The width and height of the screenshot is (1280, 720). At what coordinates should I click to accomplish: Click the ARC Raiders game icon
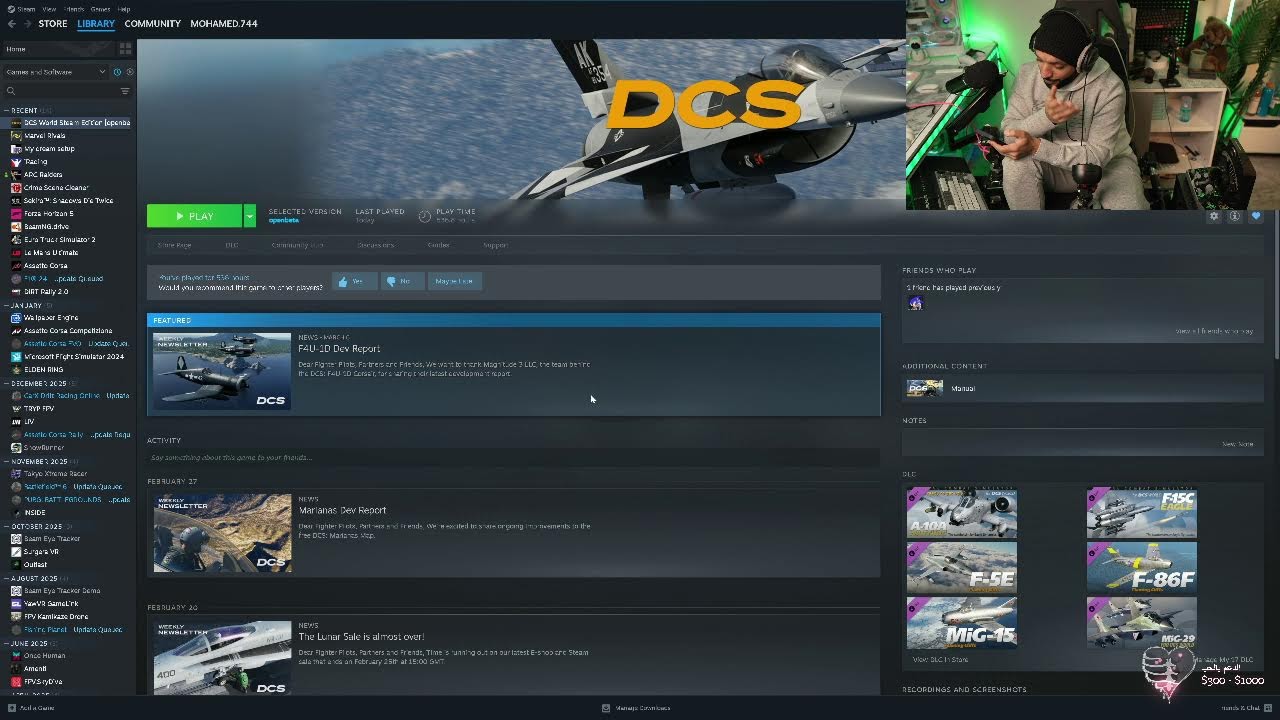click(16, 175)
